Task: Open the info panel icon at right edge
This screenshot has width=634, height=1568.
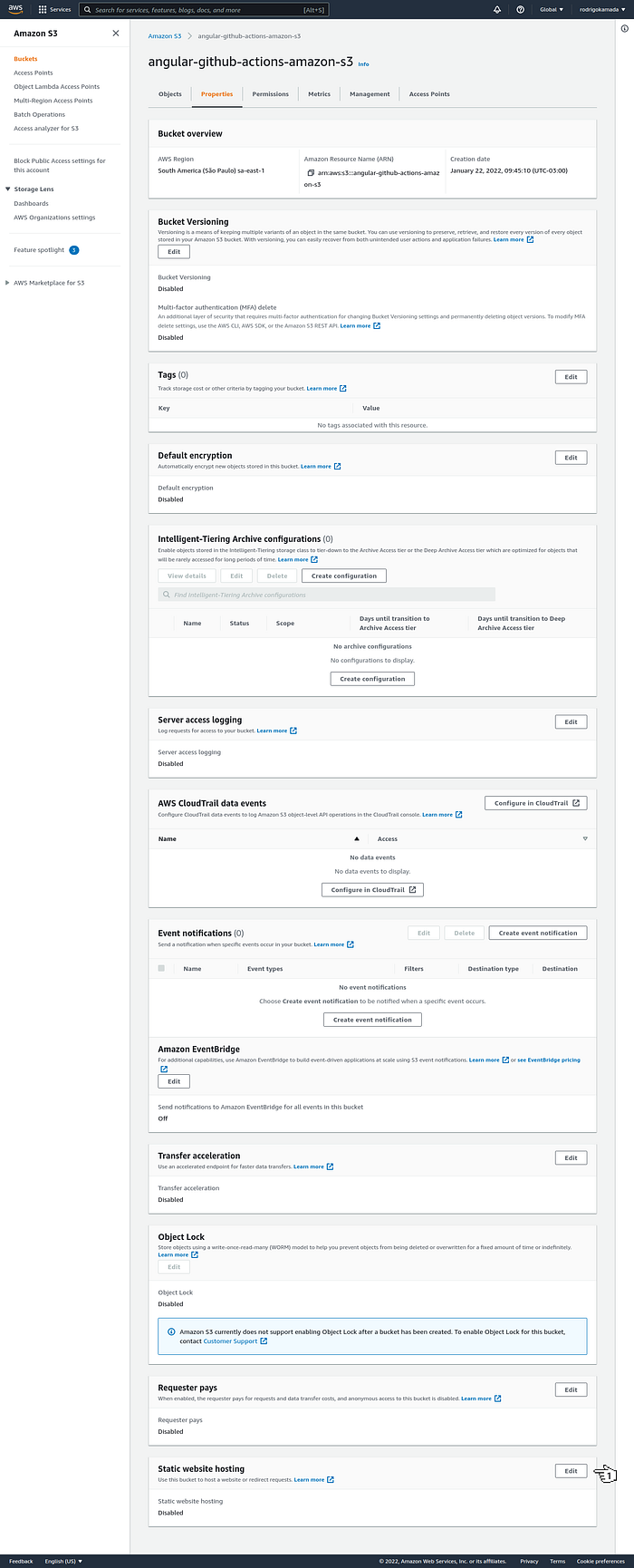Action: point(624,29)
